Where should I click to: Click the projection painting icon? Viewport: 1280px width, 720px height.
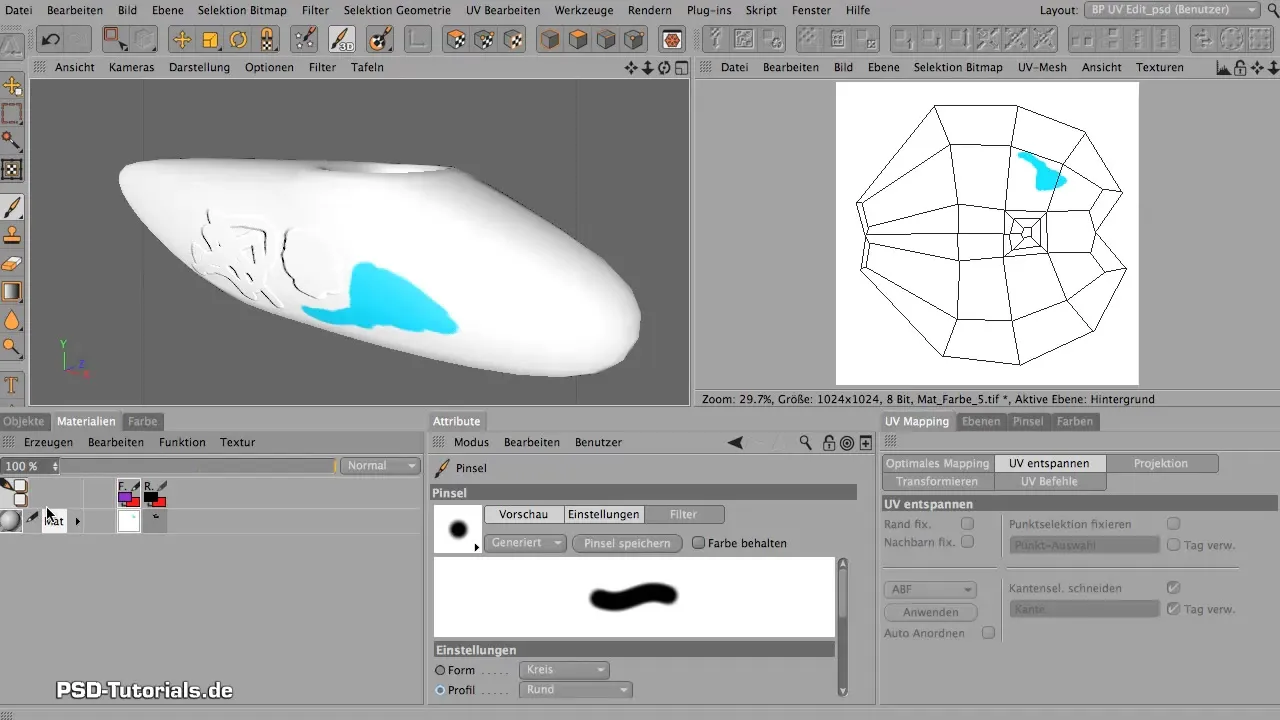coord(380,40)
